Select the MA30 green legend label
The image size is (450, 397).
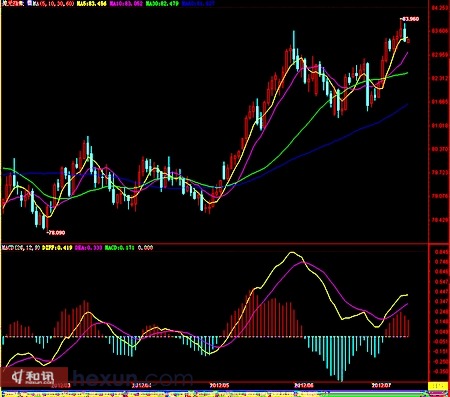pyautogui.click(x=162, y=3)
